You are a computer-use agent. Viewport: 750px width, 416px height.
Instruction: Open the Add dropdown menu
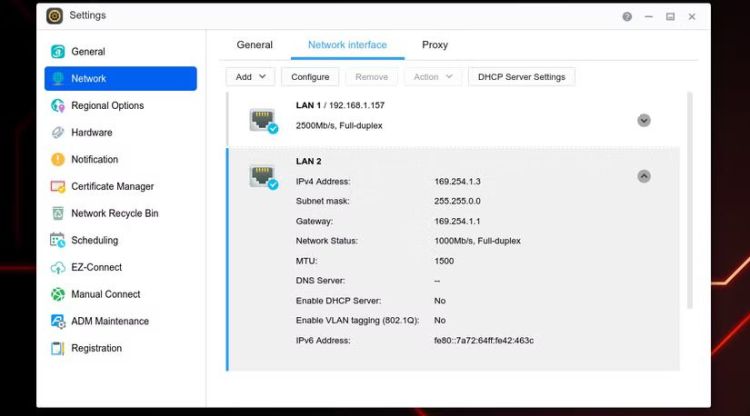point(250,77)
